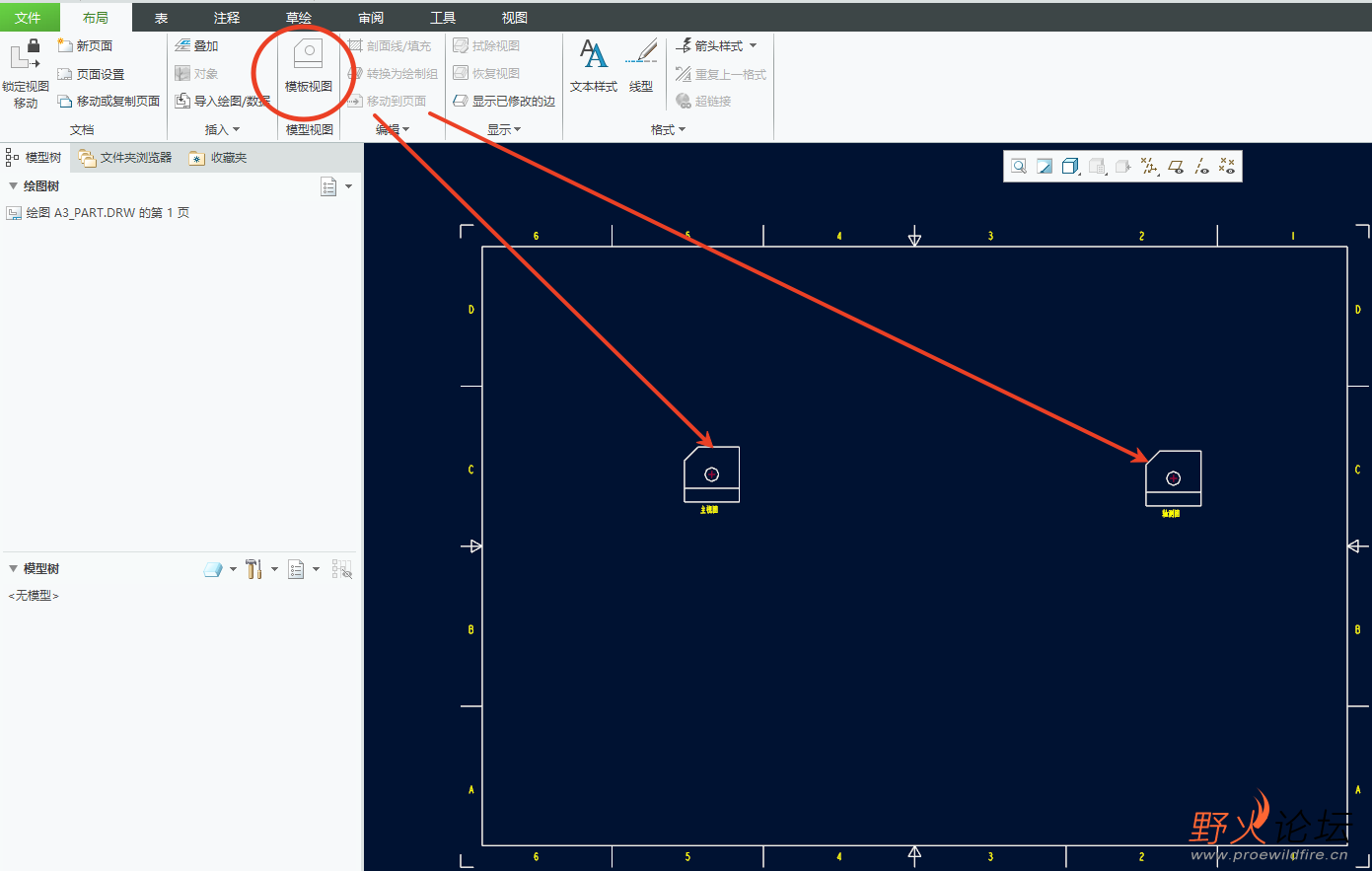This screenshot has width=1372, height=871.
Task: Expand the 显示 group dropdown
Action: coord(504,129)
